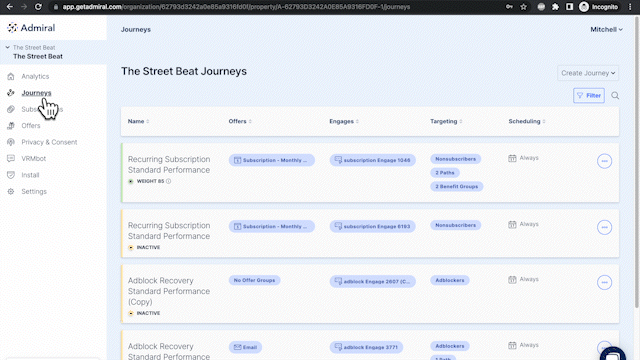This screenshot has width=640, height=360.
Task: Open Offers in the sidebar
Action: [x=31, y=126]
